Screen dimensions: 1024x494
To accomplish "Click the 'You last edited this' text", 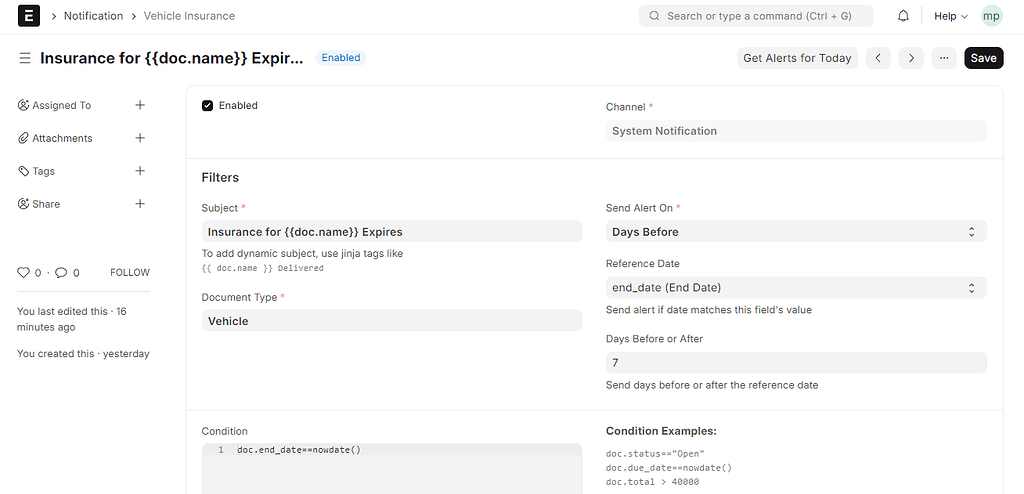I will 72,320.
